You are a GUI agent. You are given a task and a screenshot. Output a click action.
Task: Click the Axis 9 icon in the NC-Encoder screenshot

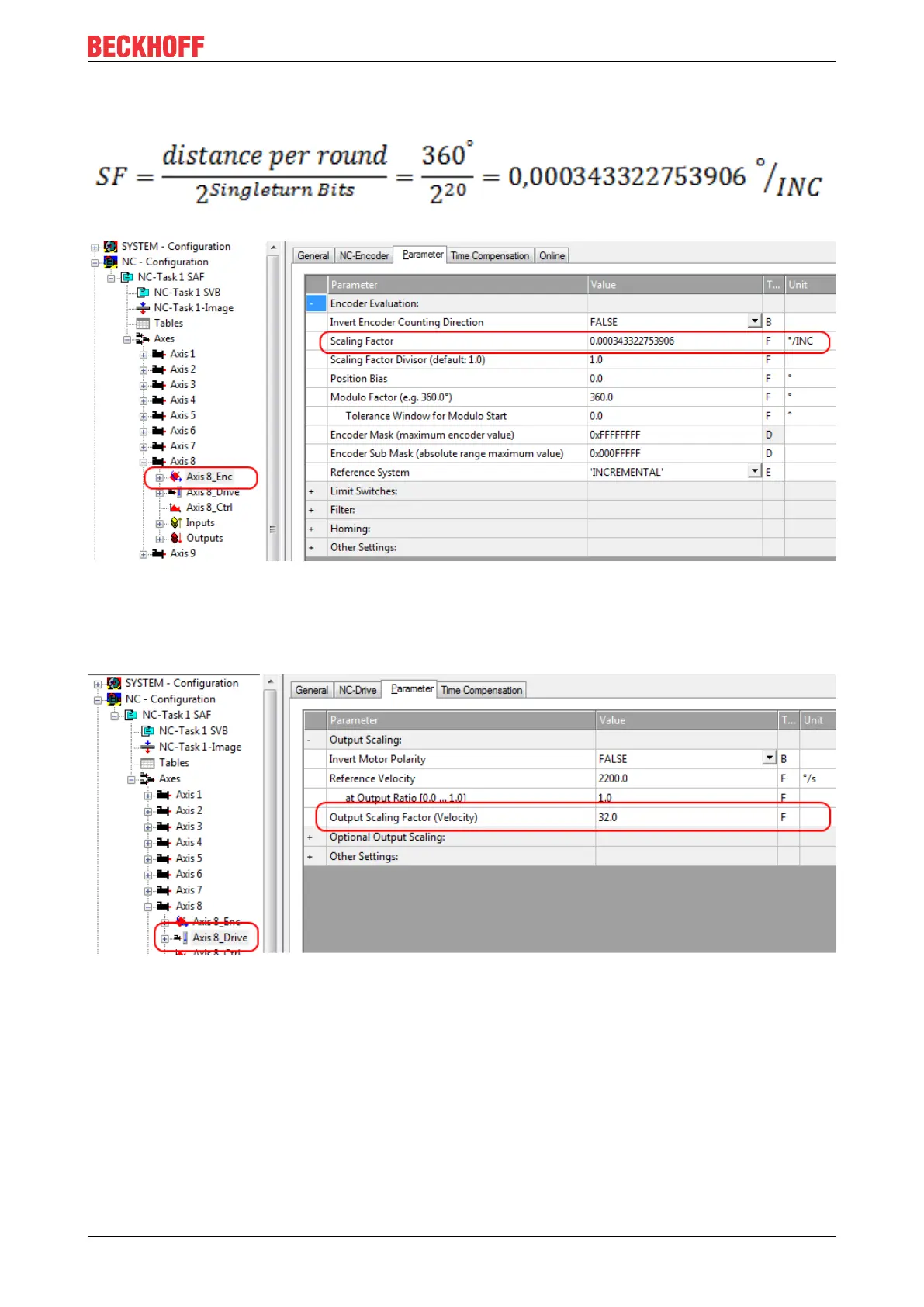pos(159,553)
